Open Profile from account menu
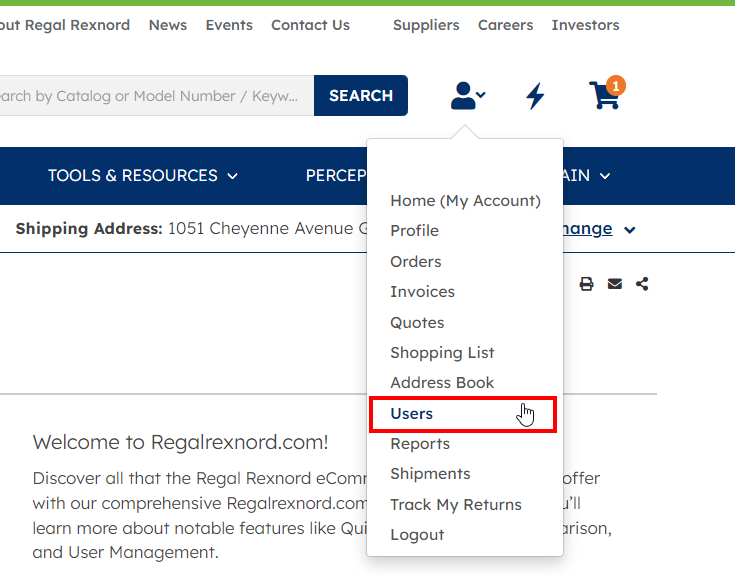The height and width of the screenshot is (575, 735). [414, 231]
